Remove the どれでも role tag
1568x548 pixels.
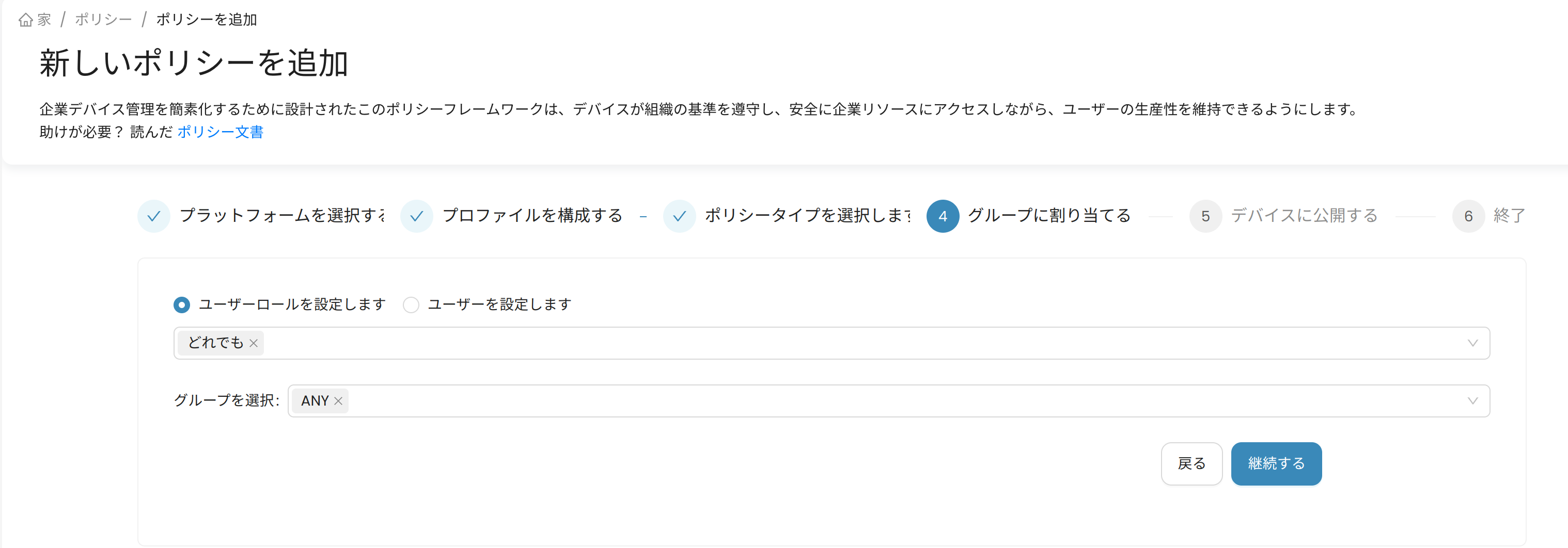254,344
